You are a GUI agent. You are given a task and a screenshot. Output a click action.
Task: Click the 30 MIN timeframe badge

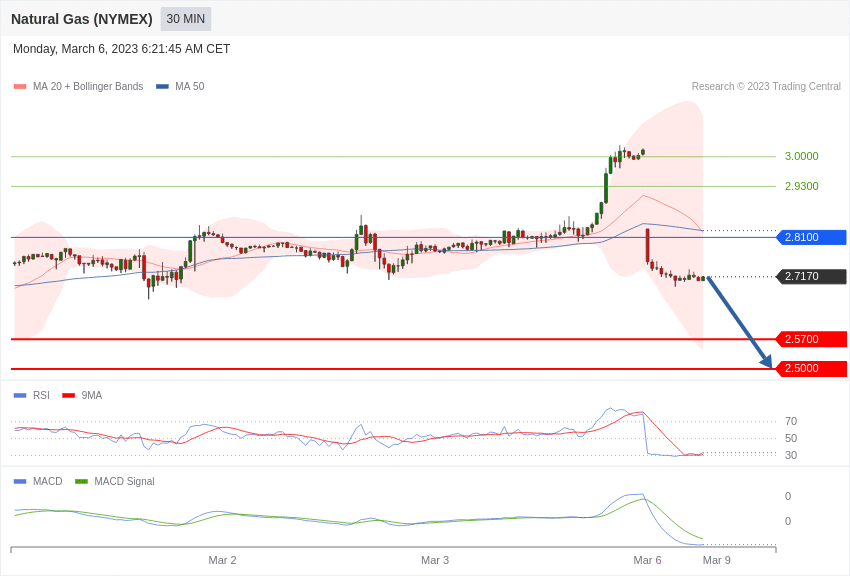click(186, 19)
